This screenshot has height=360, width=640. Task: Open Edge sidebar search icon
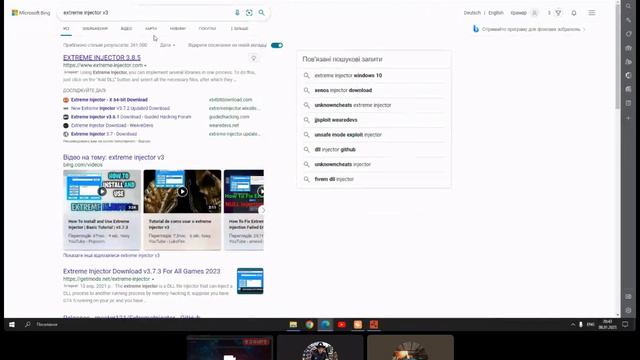click(629, 6)
